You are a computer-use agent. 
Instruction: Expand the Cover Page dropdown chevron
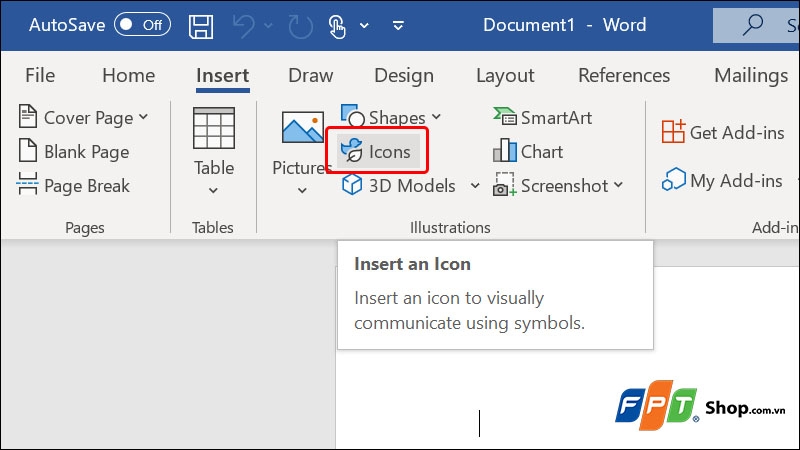click(143, 117)
